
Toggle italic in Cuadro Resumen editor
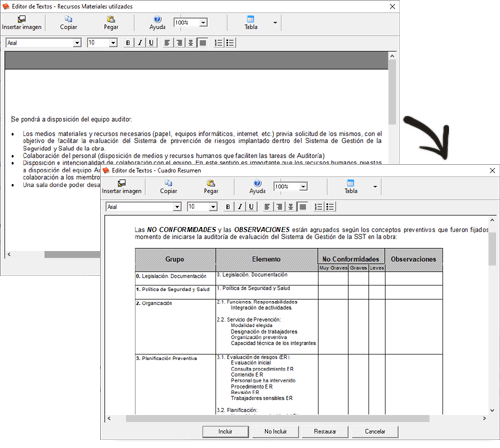tap(240, 207)
